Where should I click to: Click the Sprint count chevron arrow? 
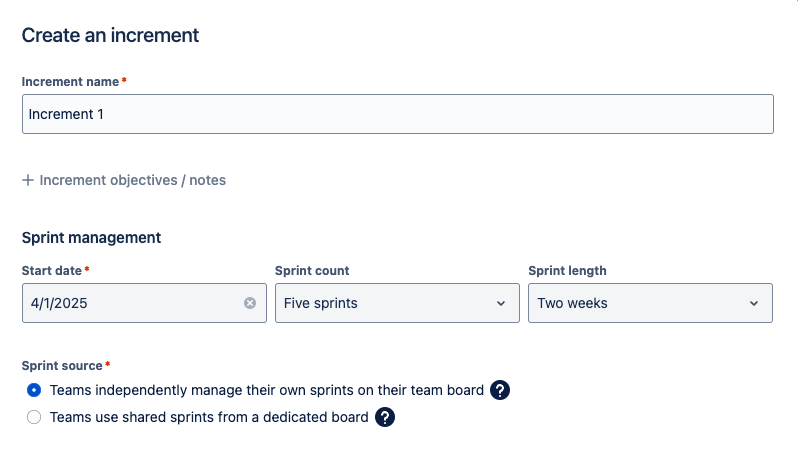click(x=501, y=303)
